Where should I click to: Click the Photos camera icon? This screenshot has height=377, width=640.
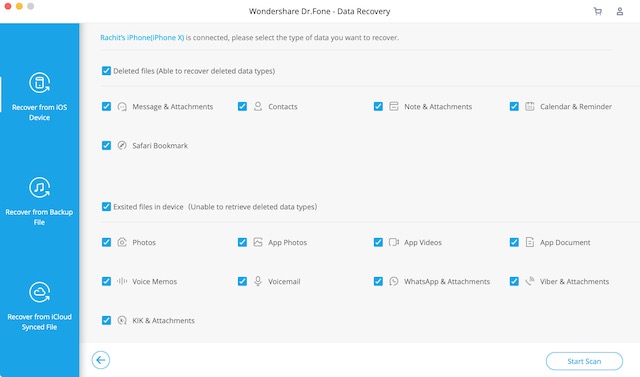[122, 242]
